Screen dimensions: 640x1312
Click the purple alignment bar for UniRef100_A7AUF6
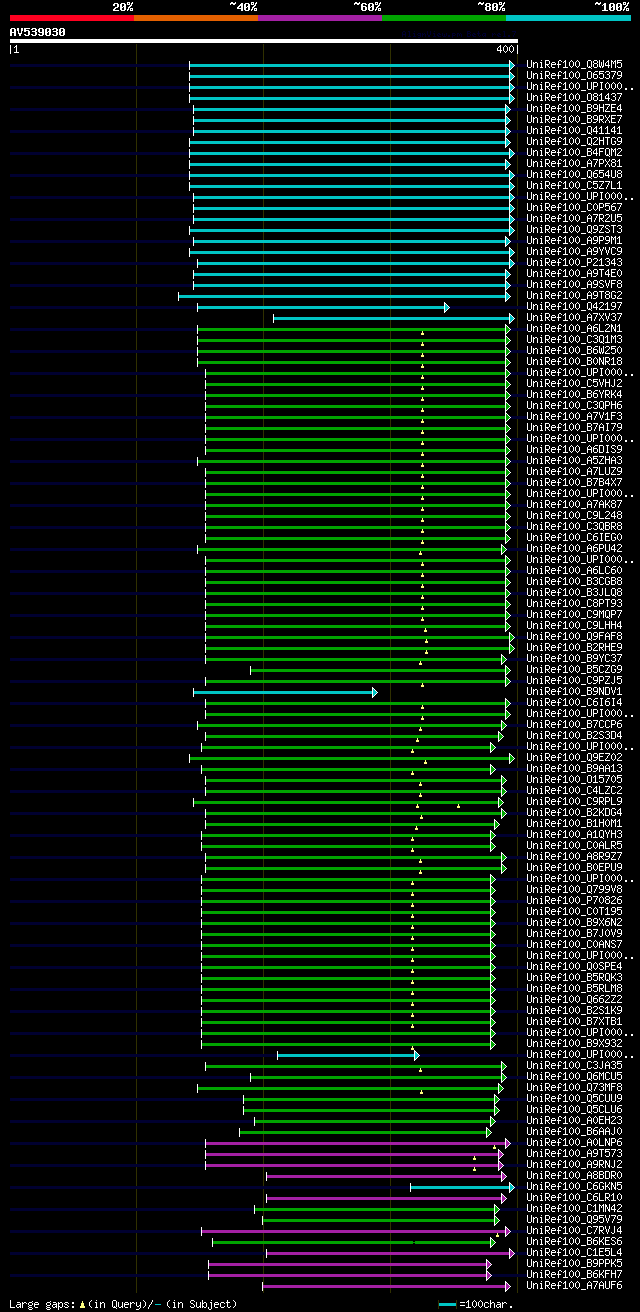pyautogui.click(x=386, y=1286)
